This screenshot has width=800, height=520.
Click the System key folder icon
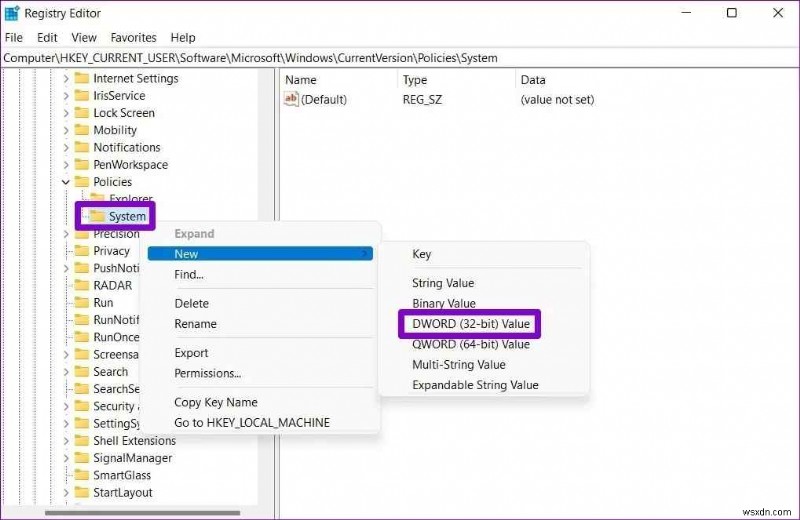click(97, 216)
